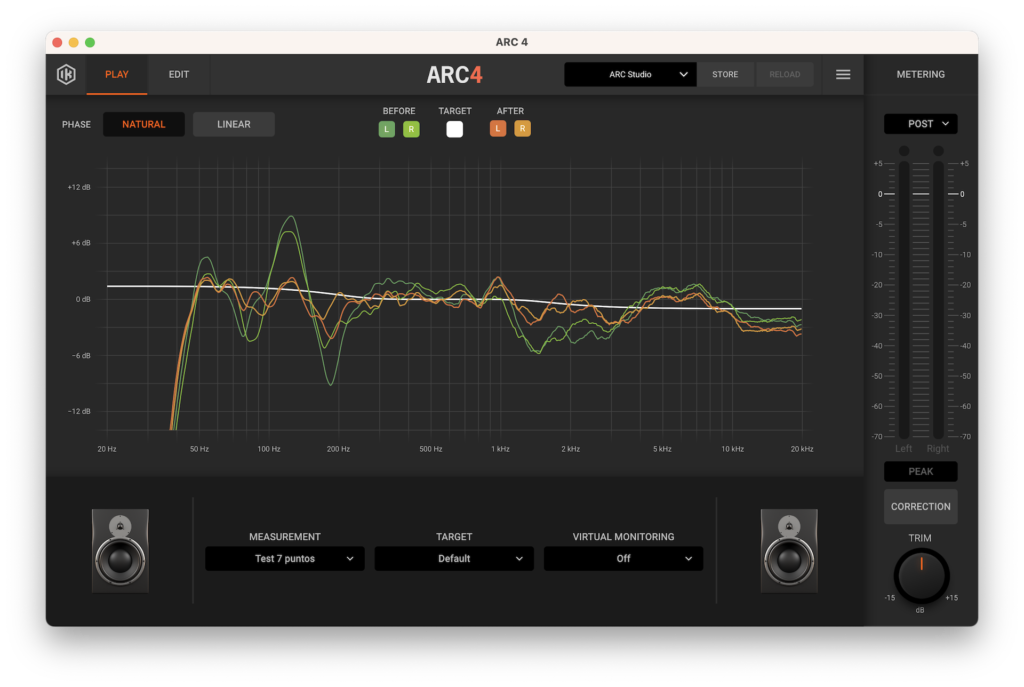Image resolution: width=1024 pixels, height=687 pixels.
Task: Toggle After left channel curve
Action: [498, 129]
